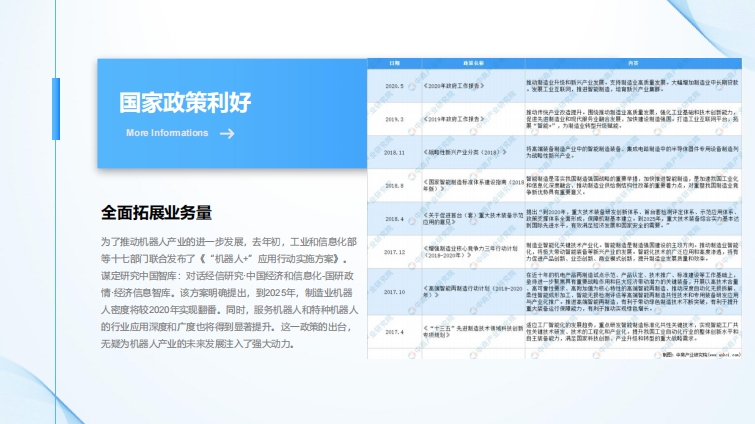Select the 2018.8 date cell
This screenshot has width=755, height=424.
(x=394, y=185)
